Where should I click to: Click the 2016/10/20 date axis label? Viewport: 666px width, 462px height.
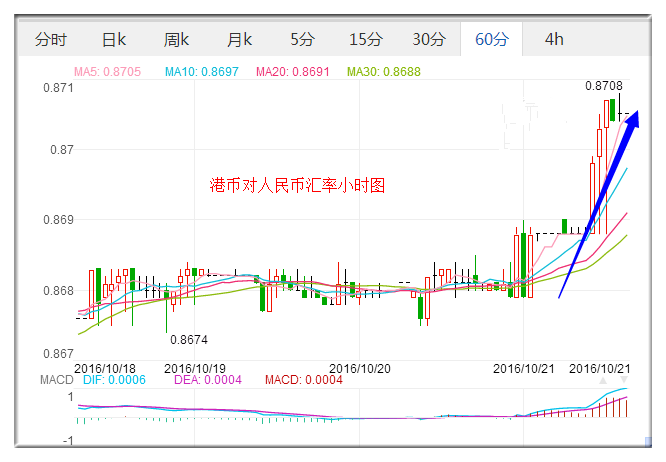point(360,368)
